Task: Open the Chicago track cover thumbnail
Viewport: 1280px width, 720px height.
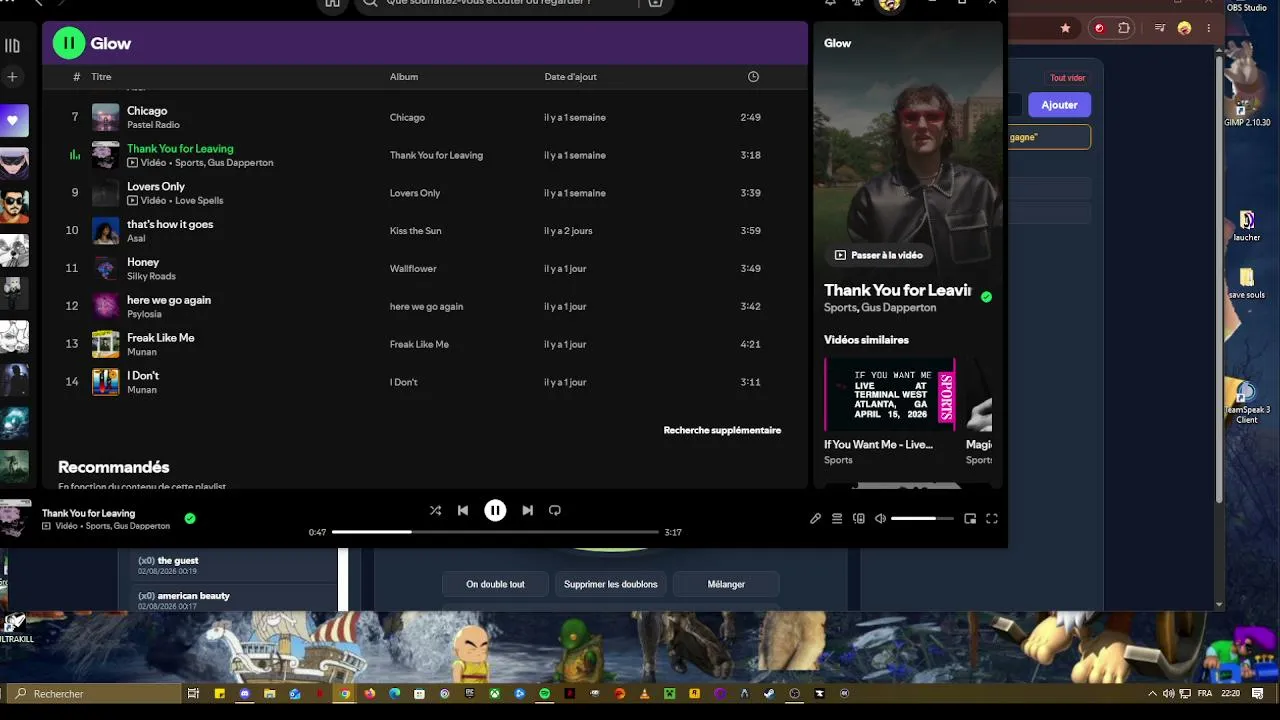Action: (105, 117)
